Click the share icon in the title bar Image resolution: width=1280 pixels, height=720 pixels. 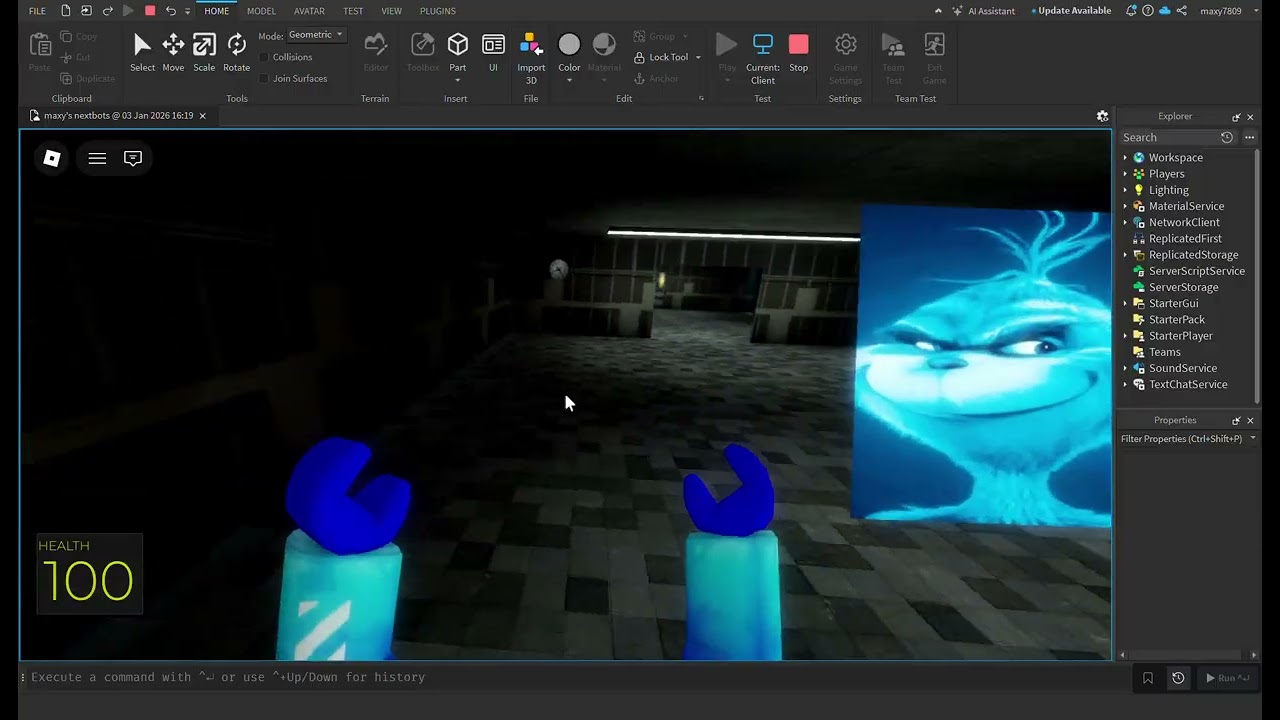pos(1182,11)
